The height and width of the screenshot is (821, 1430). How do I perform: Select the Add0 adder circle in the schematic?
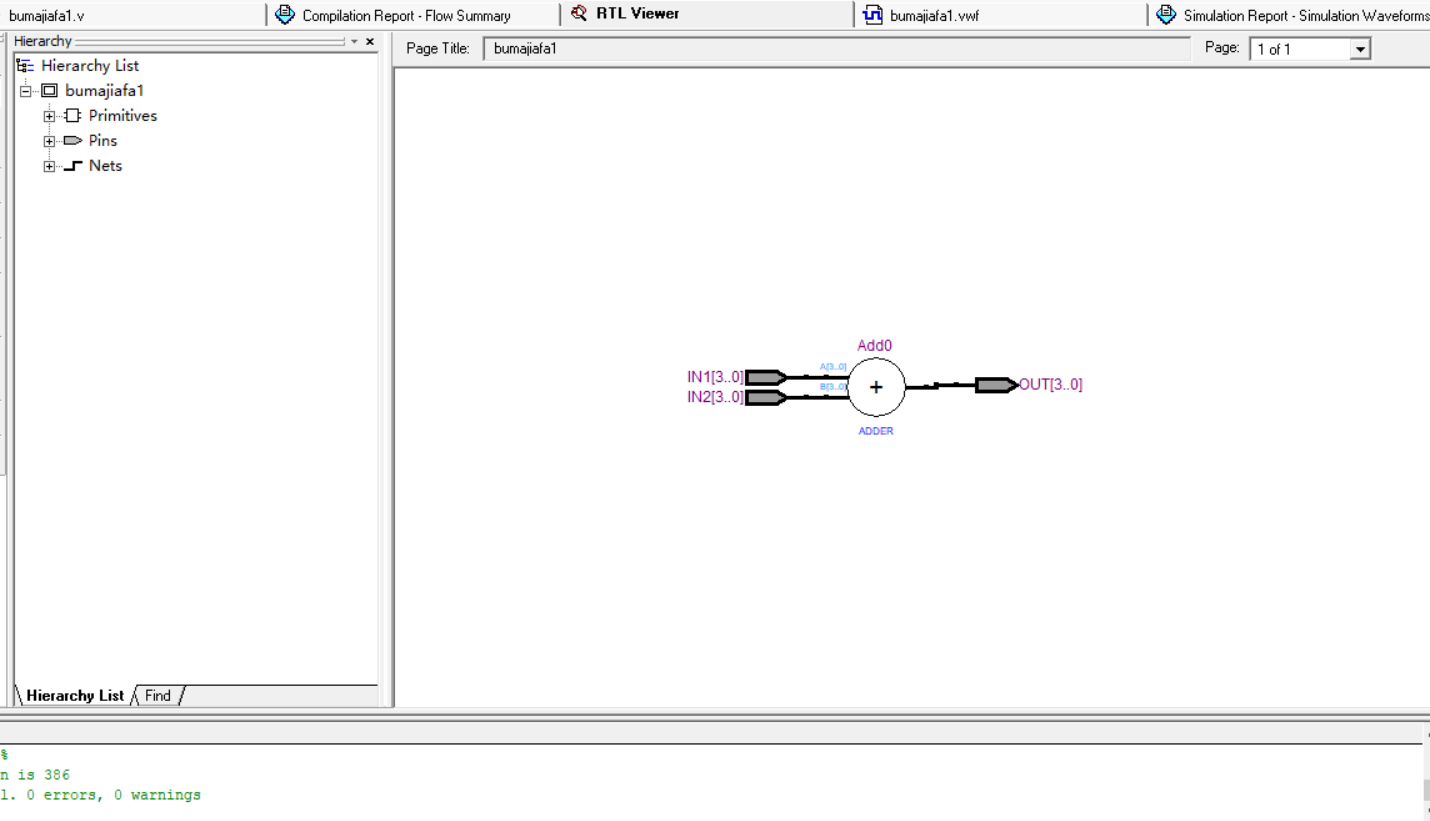coord(877,387)
